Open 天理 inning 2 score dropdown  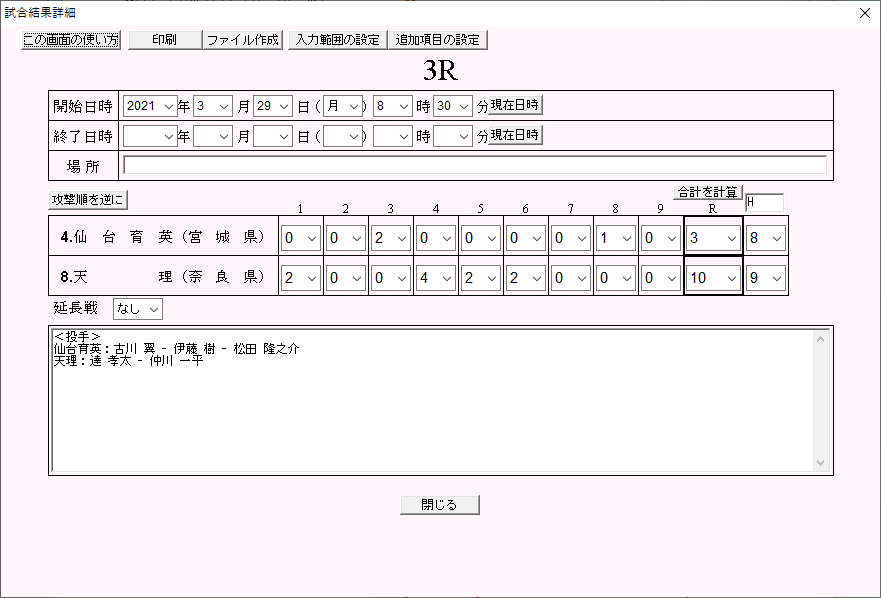pyautogui.click(x=346, y=278)
